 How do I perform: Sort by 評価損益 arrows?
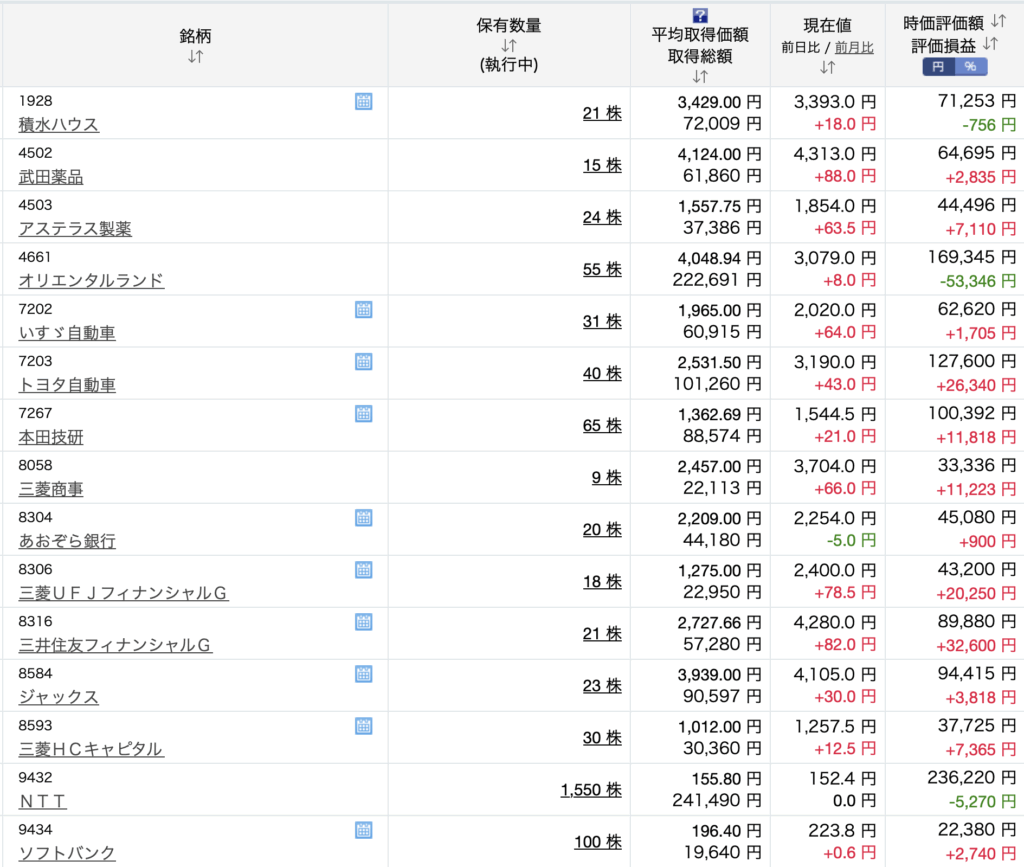point(990,44)
